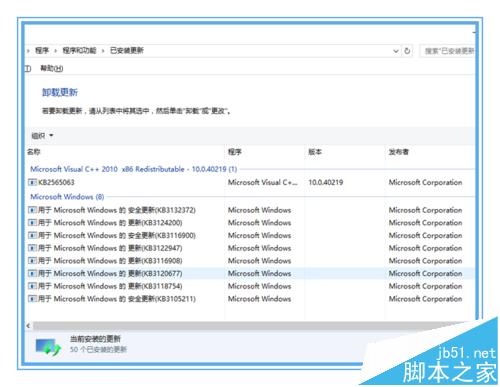Click Microsoft Visual C+... program cell

click(263, 182)
